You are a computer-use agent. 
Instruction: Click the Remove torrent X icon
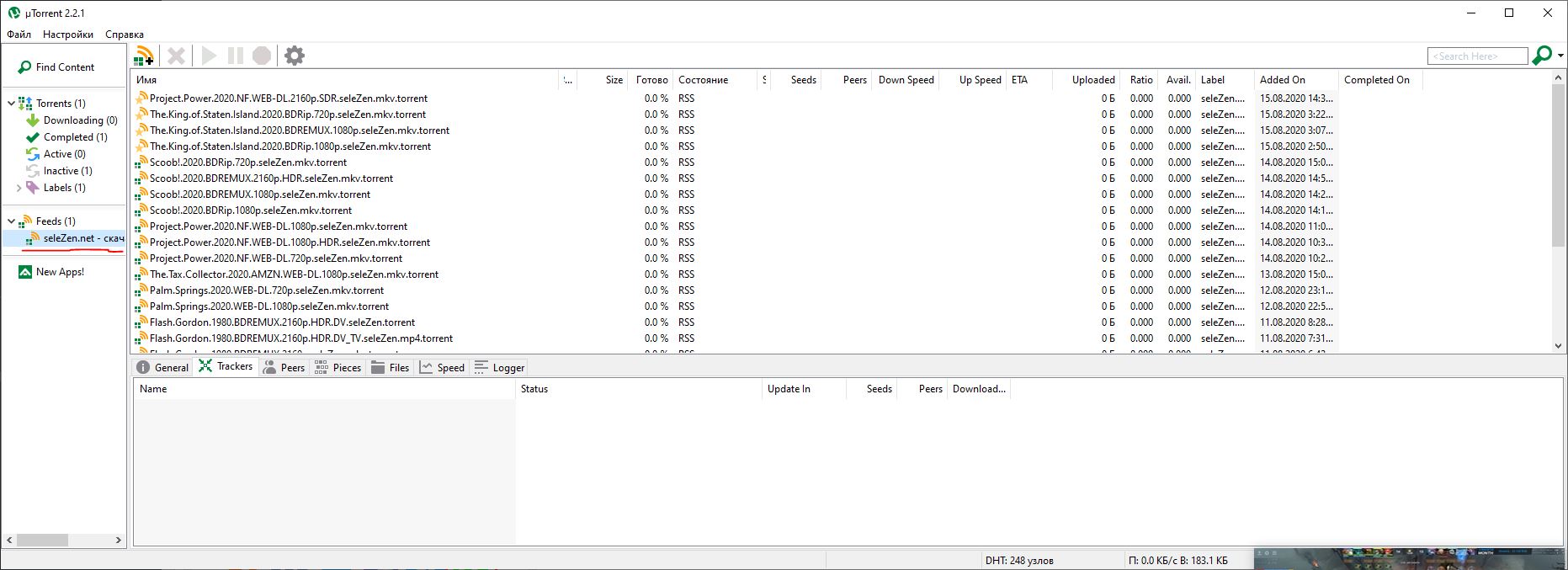(x=176, y=56)
